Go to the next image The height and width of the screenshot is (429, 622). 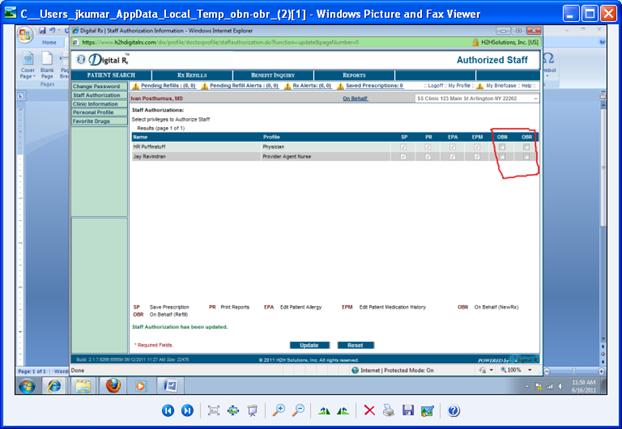tap(187, 410)
